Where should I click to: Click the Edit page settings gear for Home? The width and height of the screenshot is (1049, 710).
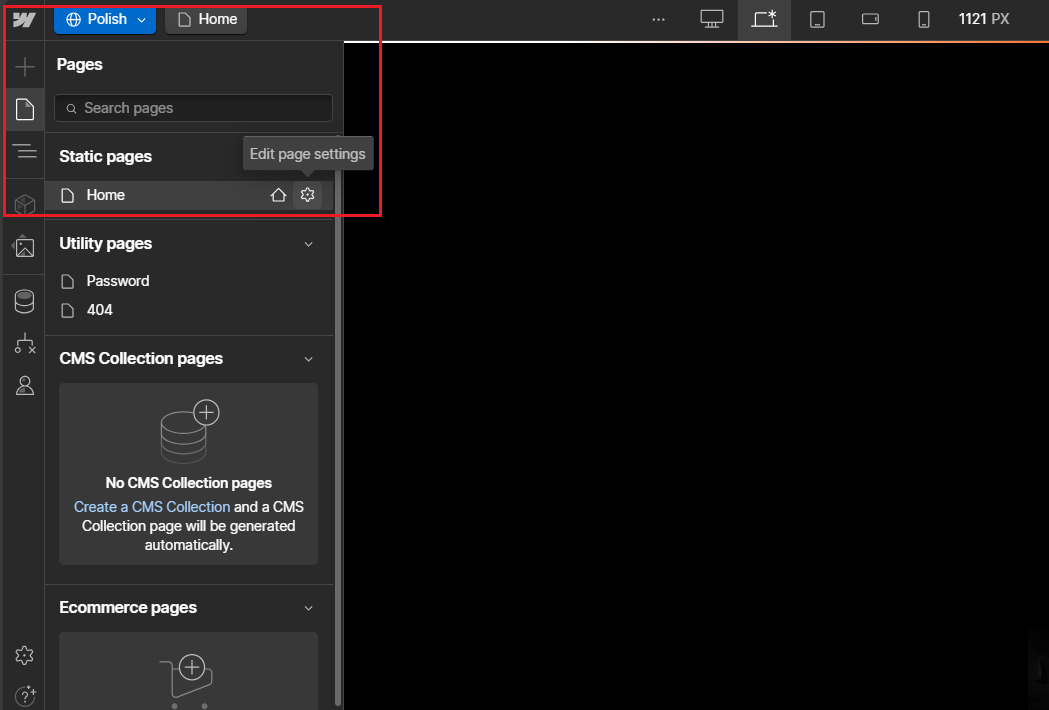307,195
